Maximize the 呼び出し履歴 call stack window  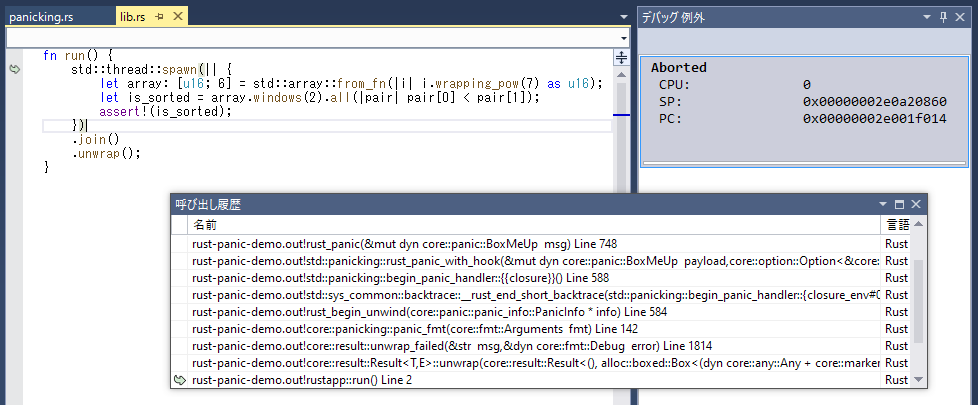click(x=897, y=204)
